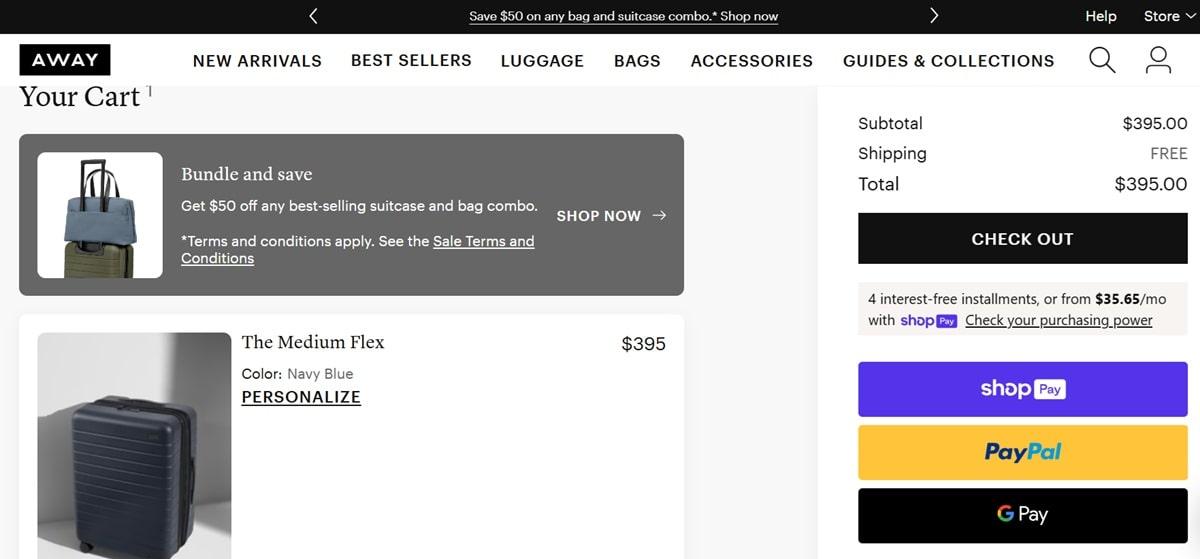Open the Bags menu

click(x=637, y=61)
